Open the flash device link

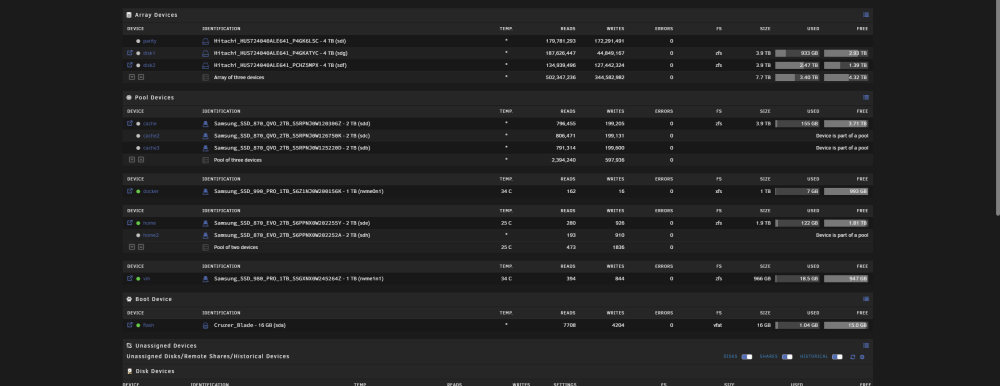[x=149, y=325]
